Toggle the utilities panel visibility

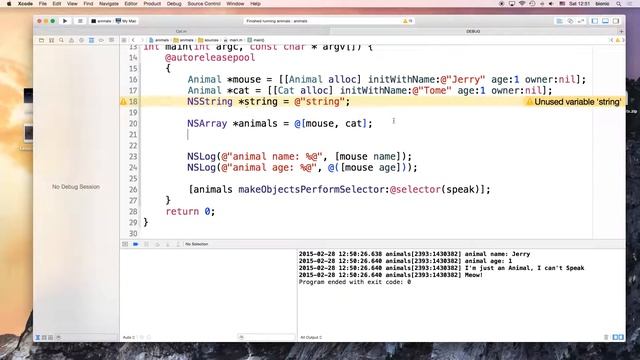(616, 21)
